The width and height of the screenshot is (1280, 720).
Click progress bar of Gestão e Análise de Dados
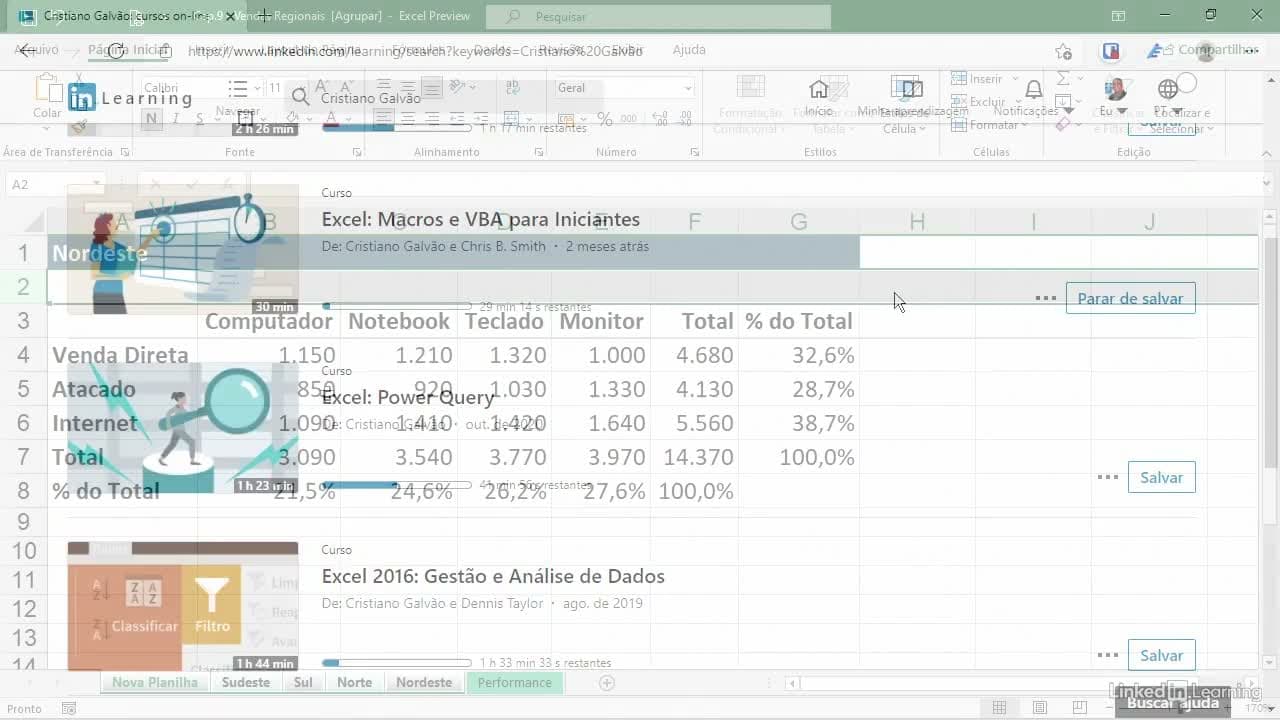397,662
